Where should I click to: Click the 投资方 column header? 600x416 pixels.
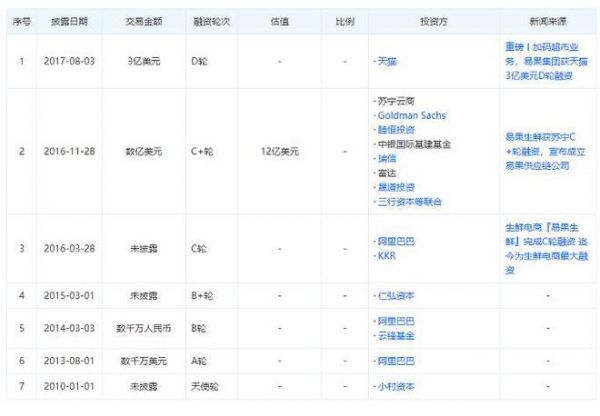434,22
